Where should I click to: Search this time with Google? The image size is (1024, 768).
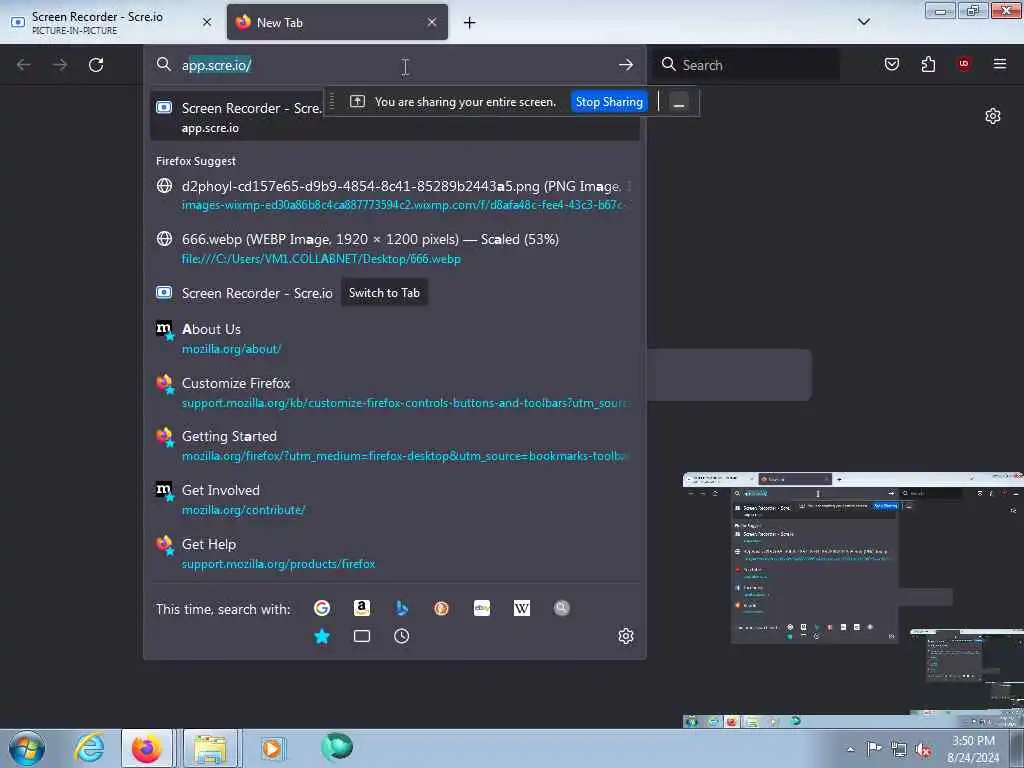pos(322,608)
